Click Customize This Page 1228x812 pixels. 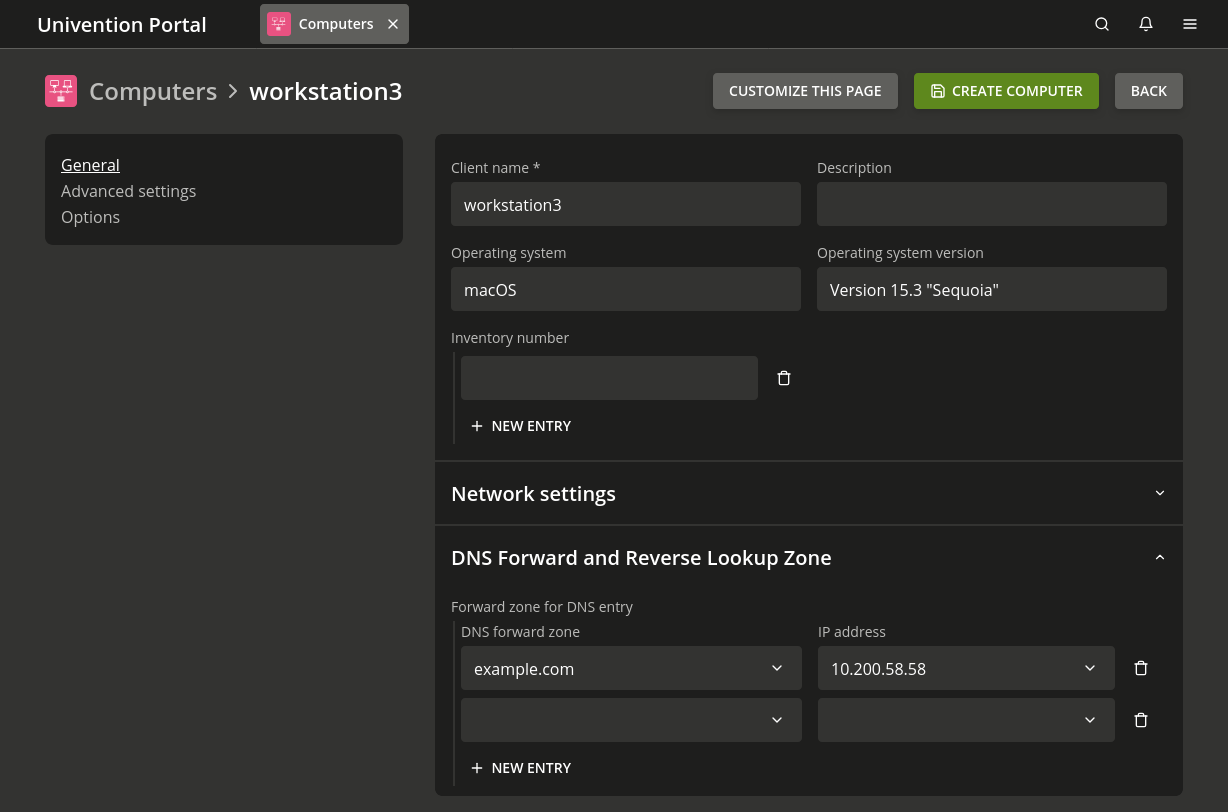[x=805, y=91]
